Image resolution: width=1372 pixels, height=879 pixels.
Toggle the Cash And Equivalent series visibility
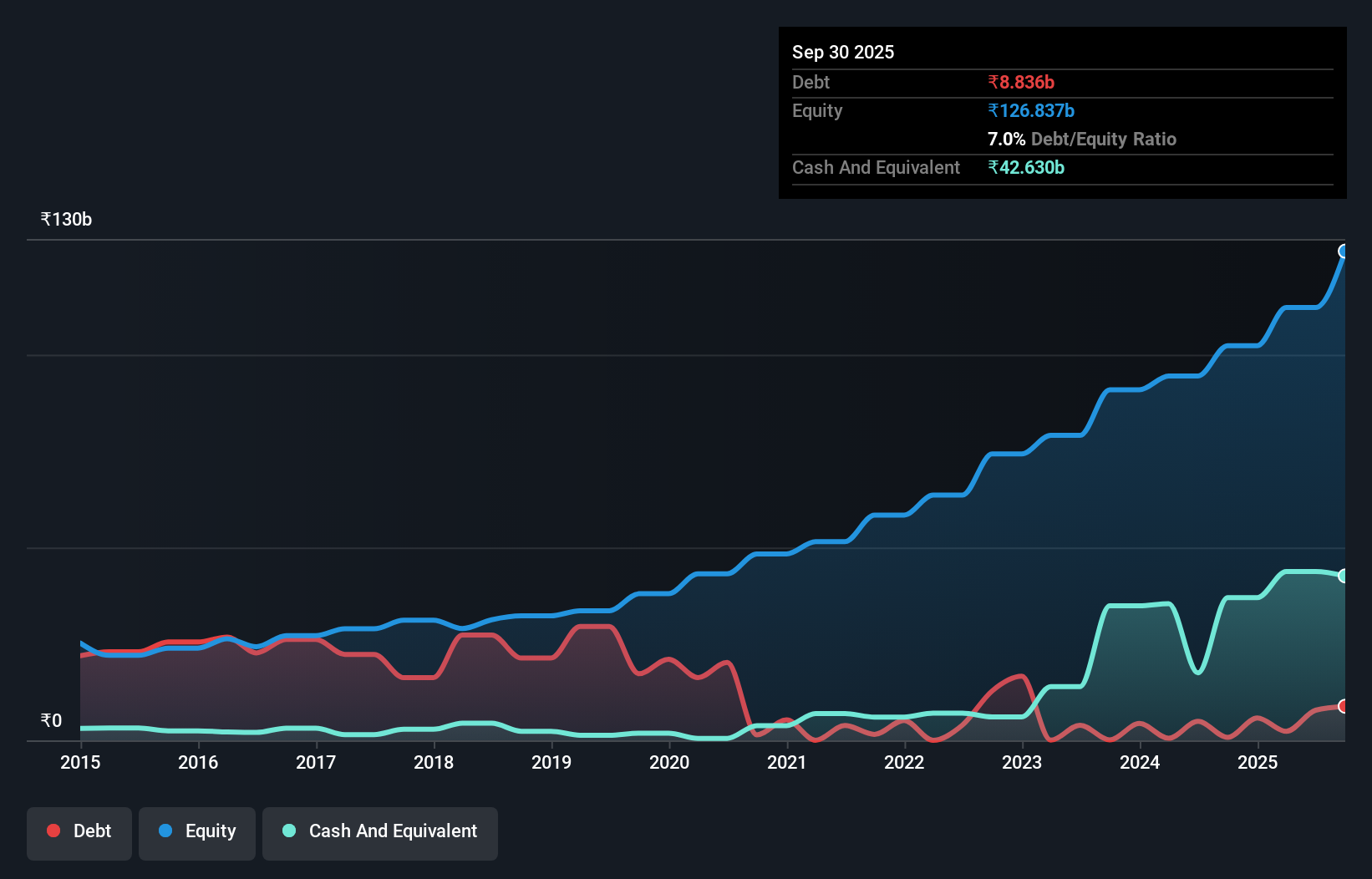click(x=380, y=831)
